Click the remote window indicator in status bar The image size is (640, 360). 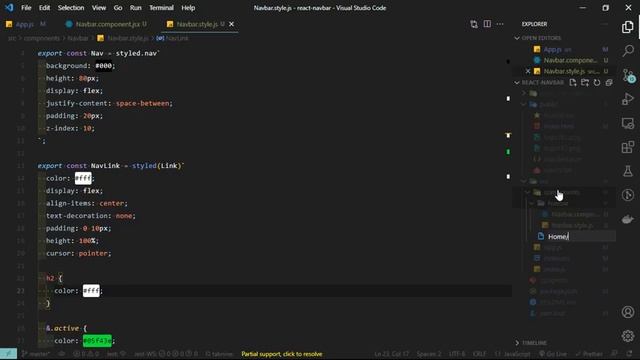[x=8, y=354]
